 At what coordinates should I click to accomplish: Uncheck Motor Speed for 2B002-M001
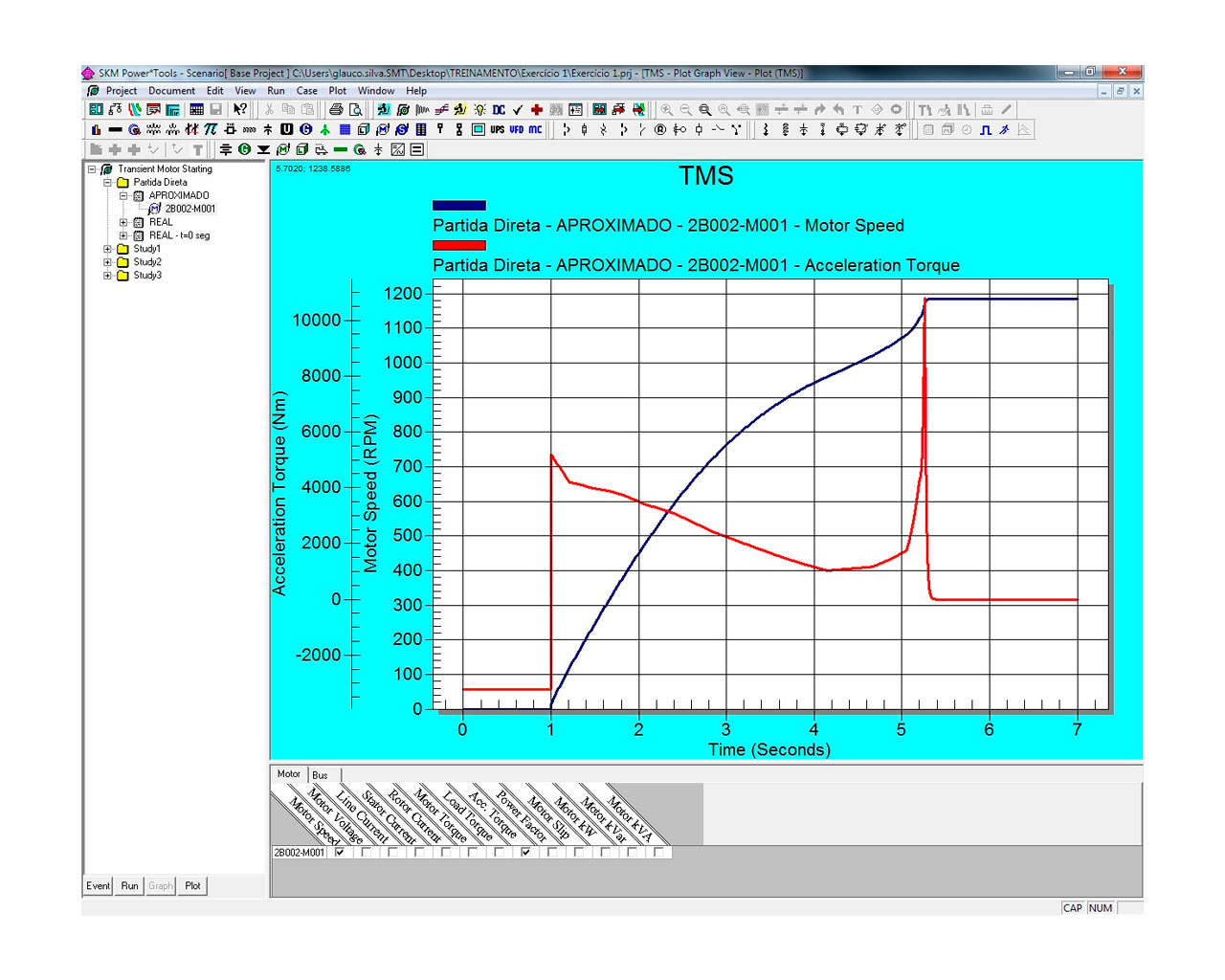(x=340, y=852)
